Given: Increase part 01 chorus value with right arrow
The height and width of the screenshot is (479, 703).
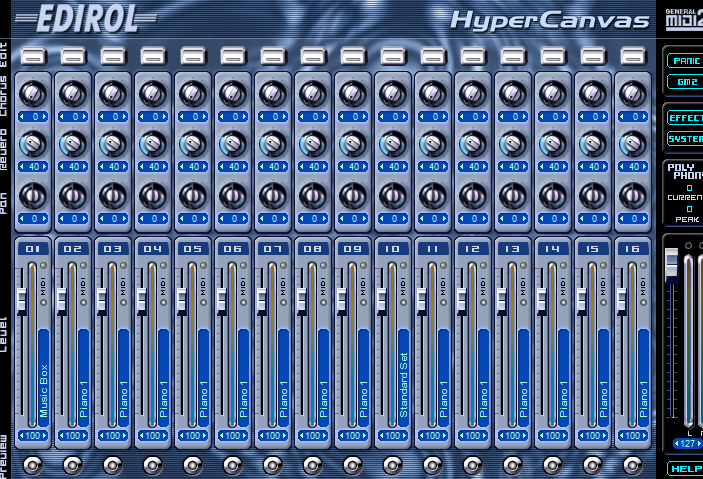Looking at the screenshot, I should pyautogui.click(x=44, y=117).
